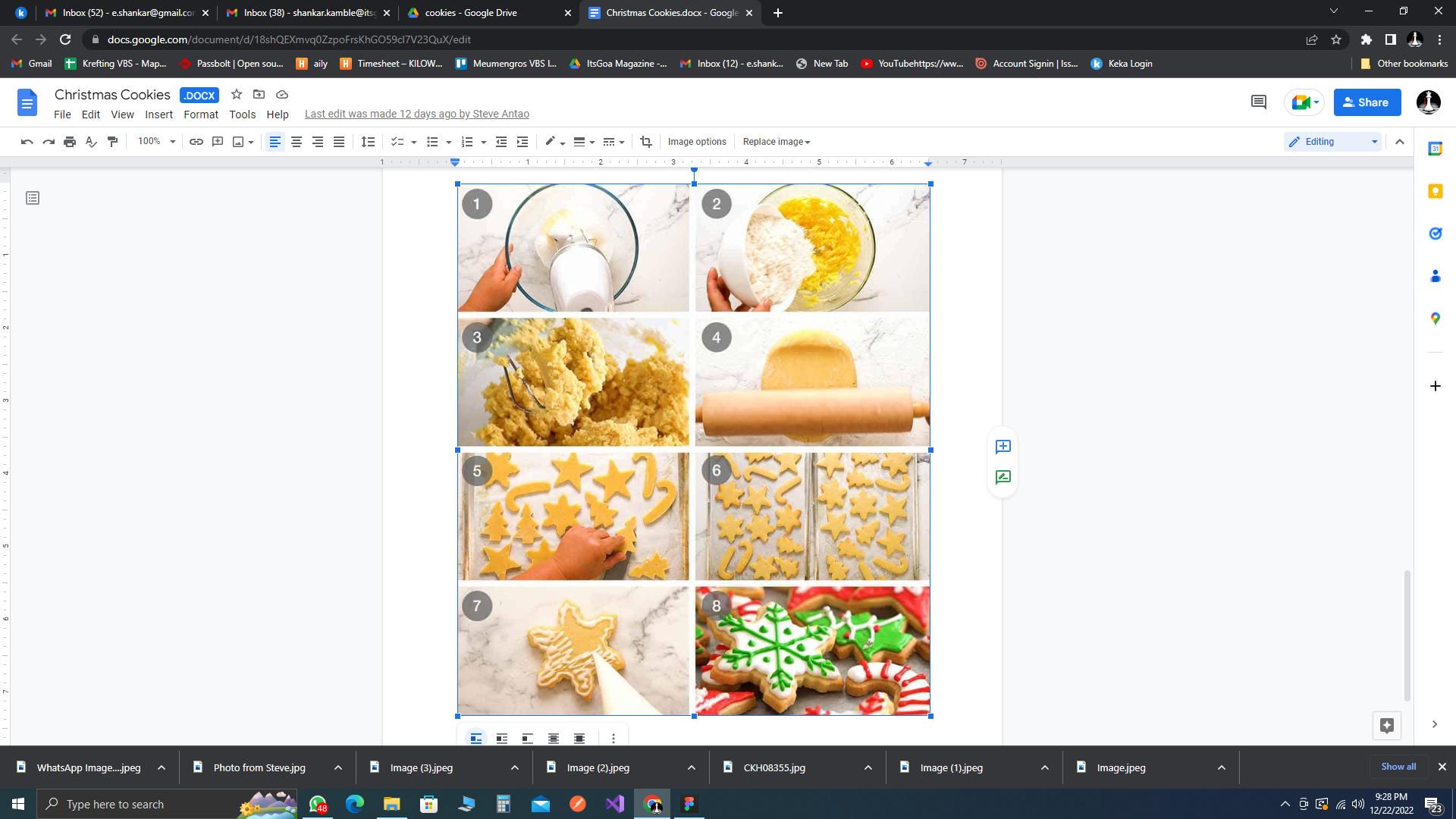Click the blue Share button
Viewport: 1456px width, 819px height.
(x=1367, y=102)
